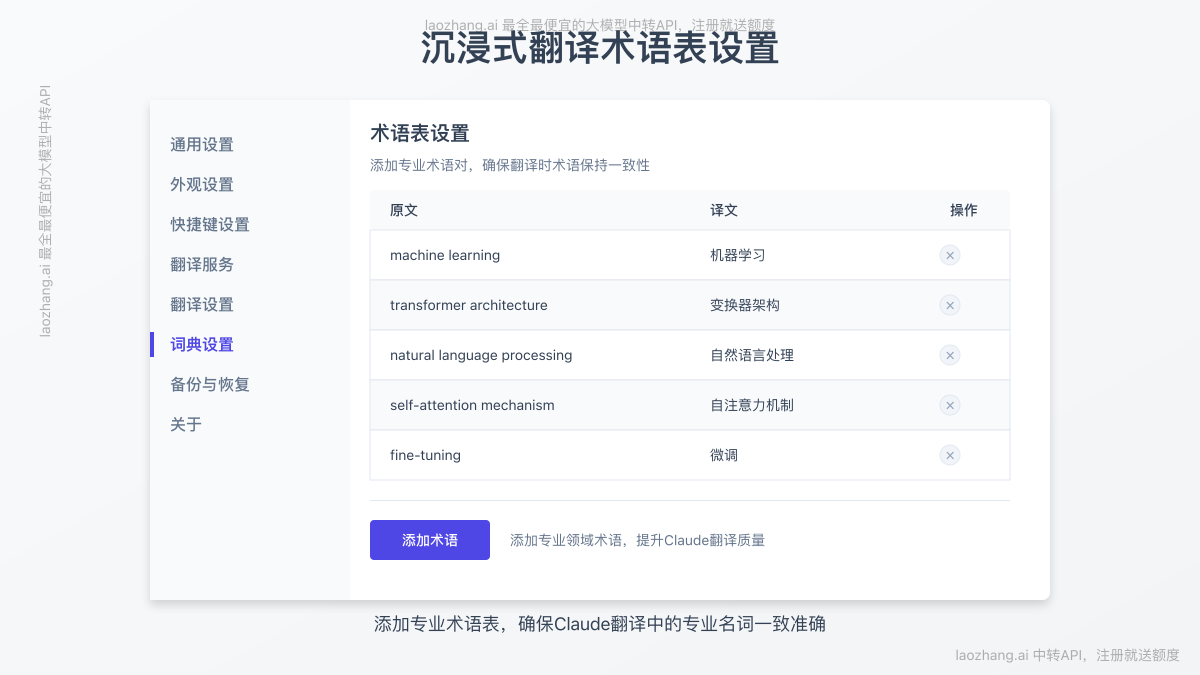Open 快捷键设置 section

(x=210, y=224)
